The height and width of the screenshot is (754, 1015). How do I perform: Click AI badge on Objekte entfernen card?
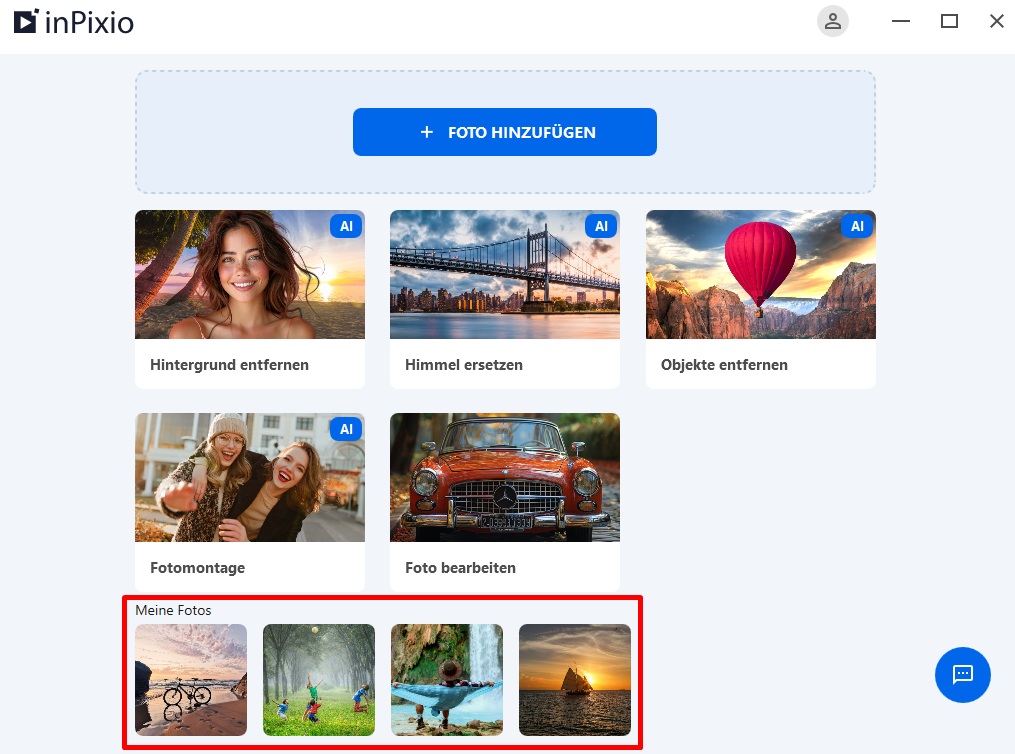(x=857, y=226)
